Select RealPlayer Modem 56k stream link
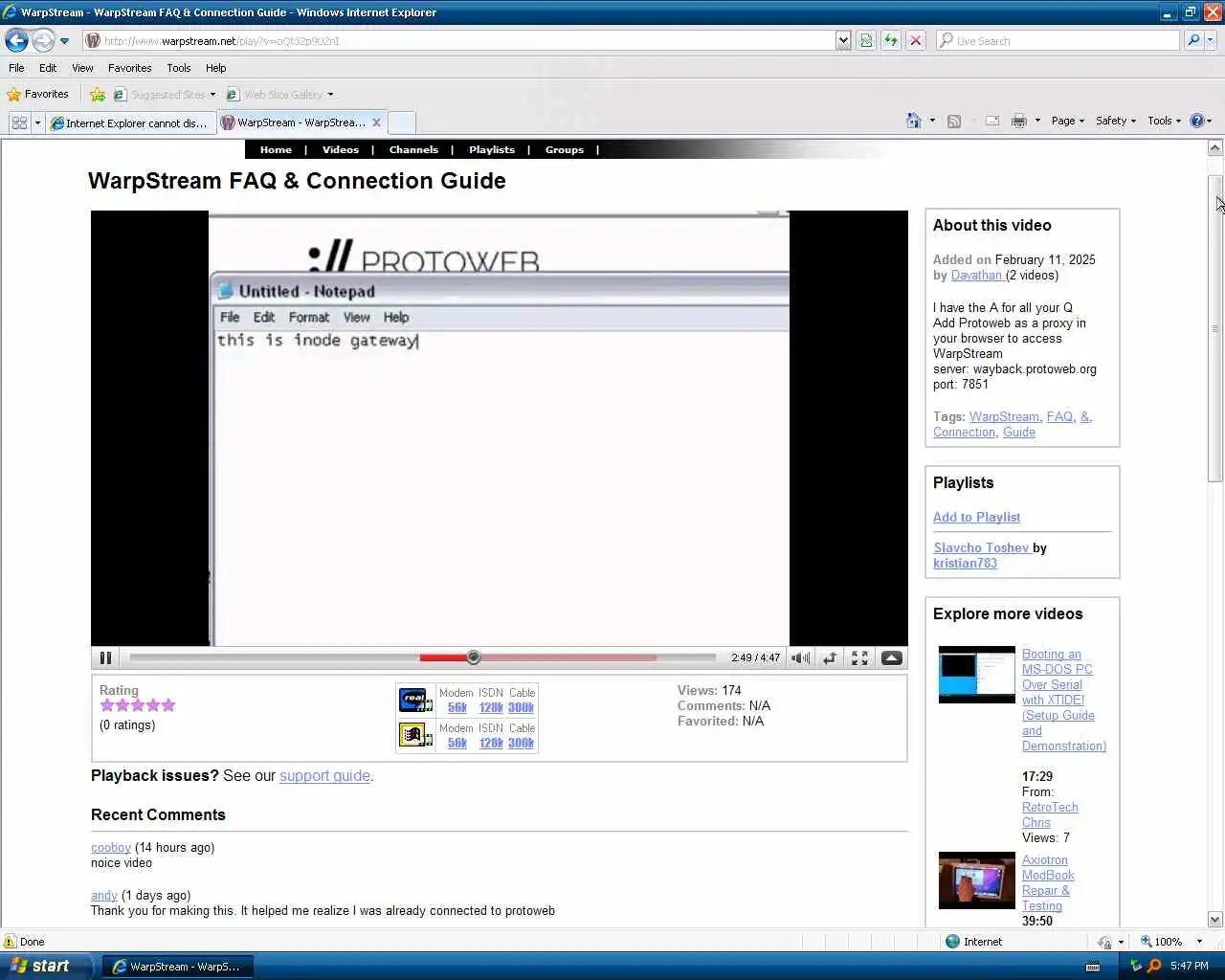 (457, 707)
